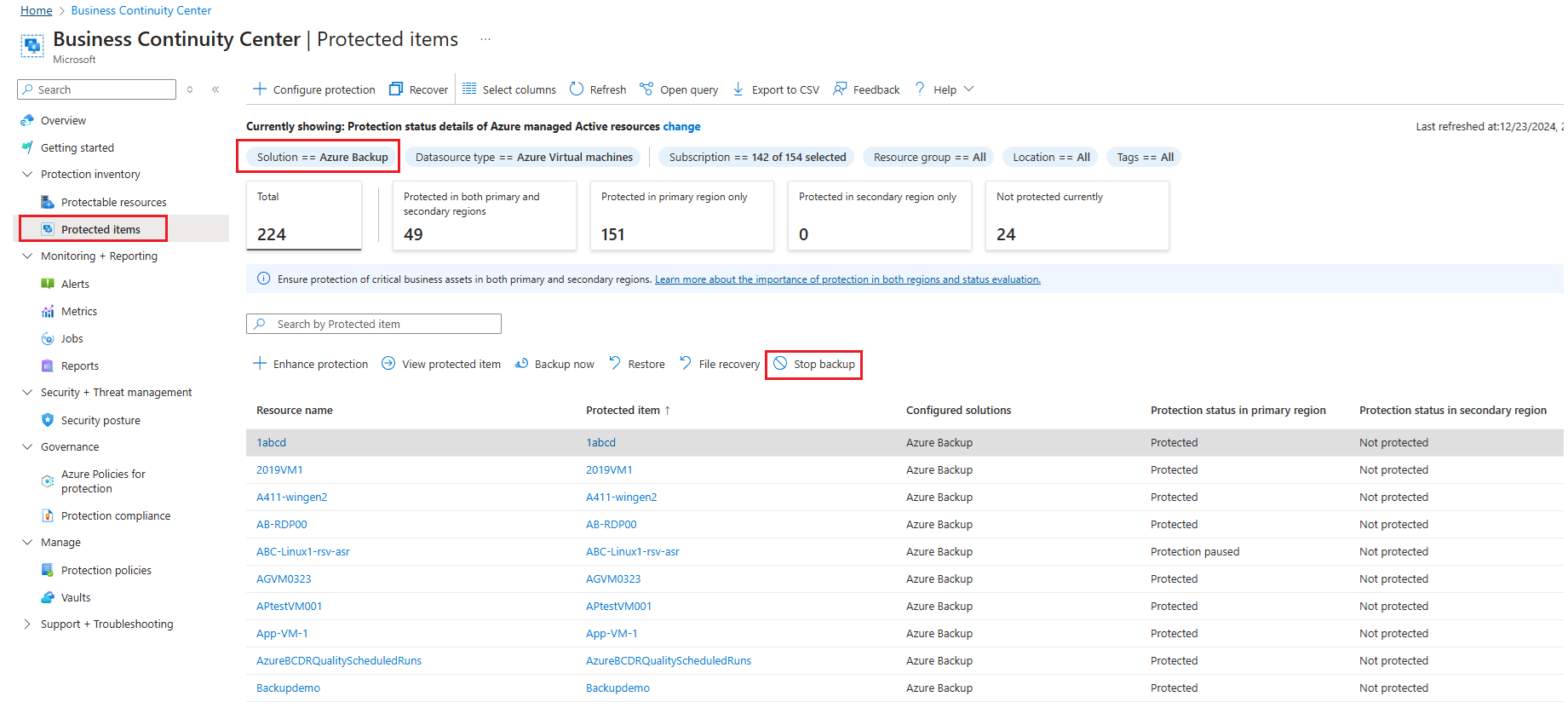Click the Enhance protection plus icon
The image size is (1568, 725).
(x=260, y=364)
